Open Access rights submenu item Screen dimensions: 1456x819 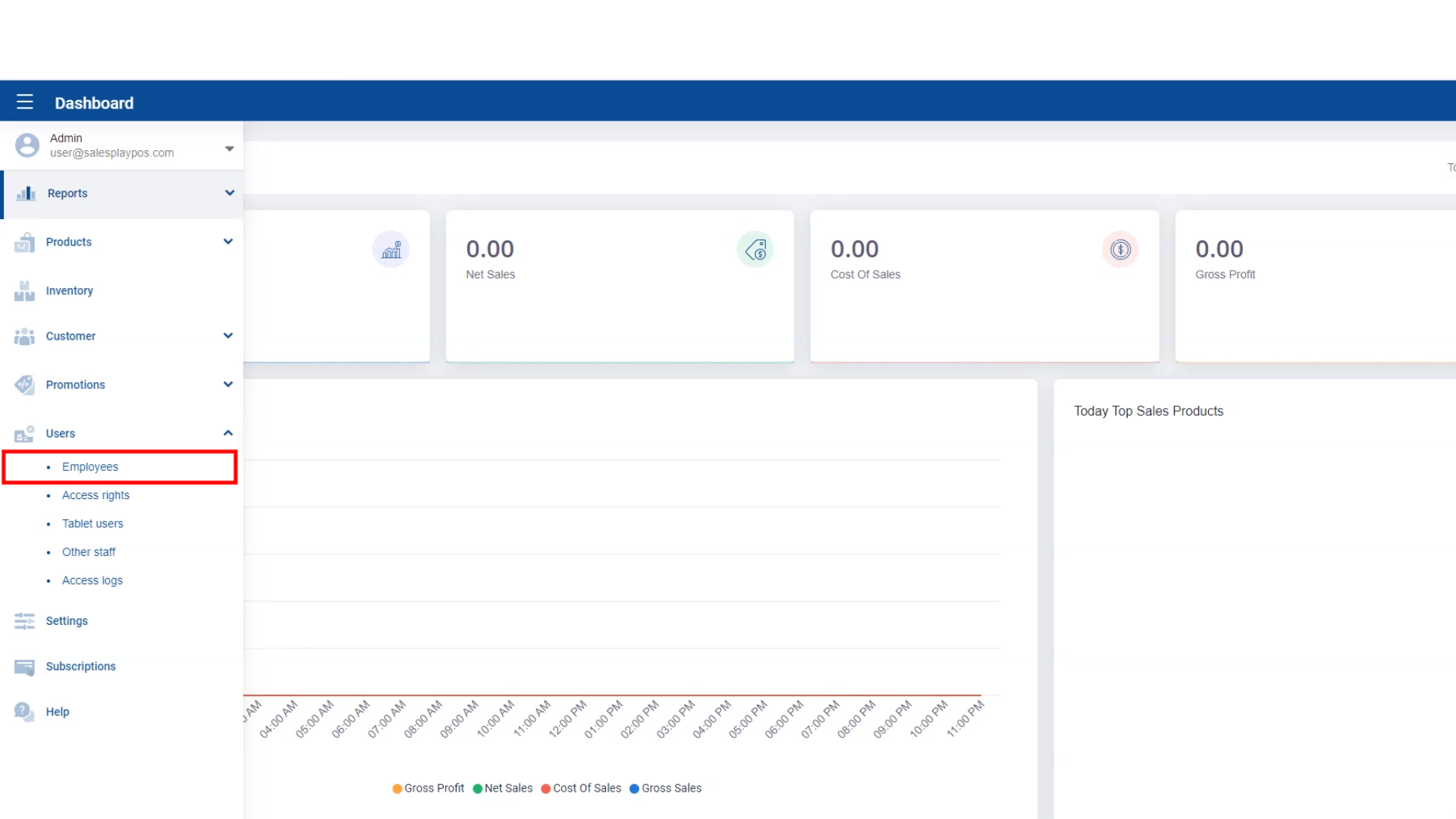pos(96,495)
